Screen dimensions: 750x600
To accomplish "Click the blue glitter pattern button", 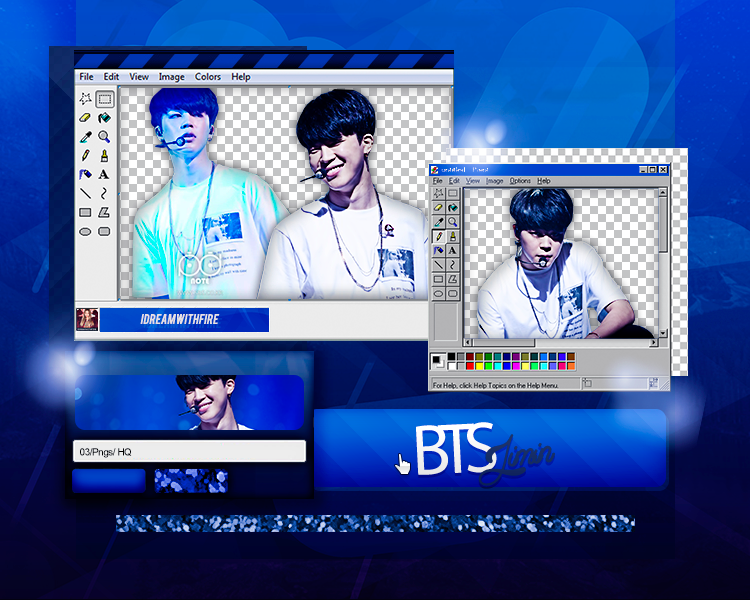I will tap(191, 480).
